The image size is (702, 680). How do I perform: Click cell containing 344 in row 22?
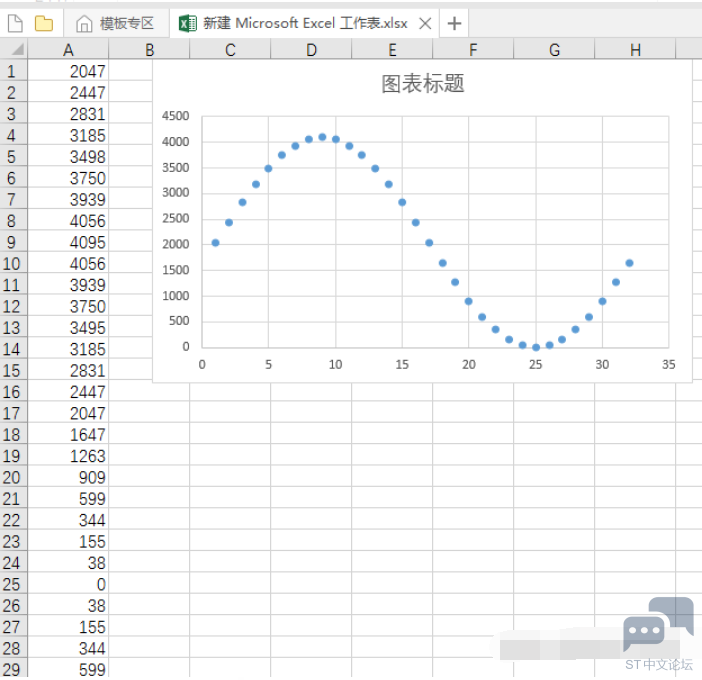point(68,520)
